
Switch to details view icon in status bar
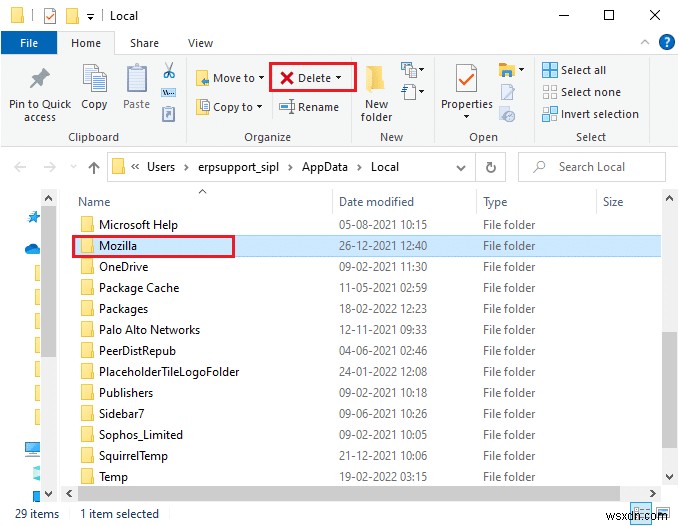click(640, 511)
